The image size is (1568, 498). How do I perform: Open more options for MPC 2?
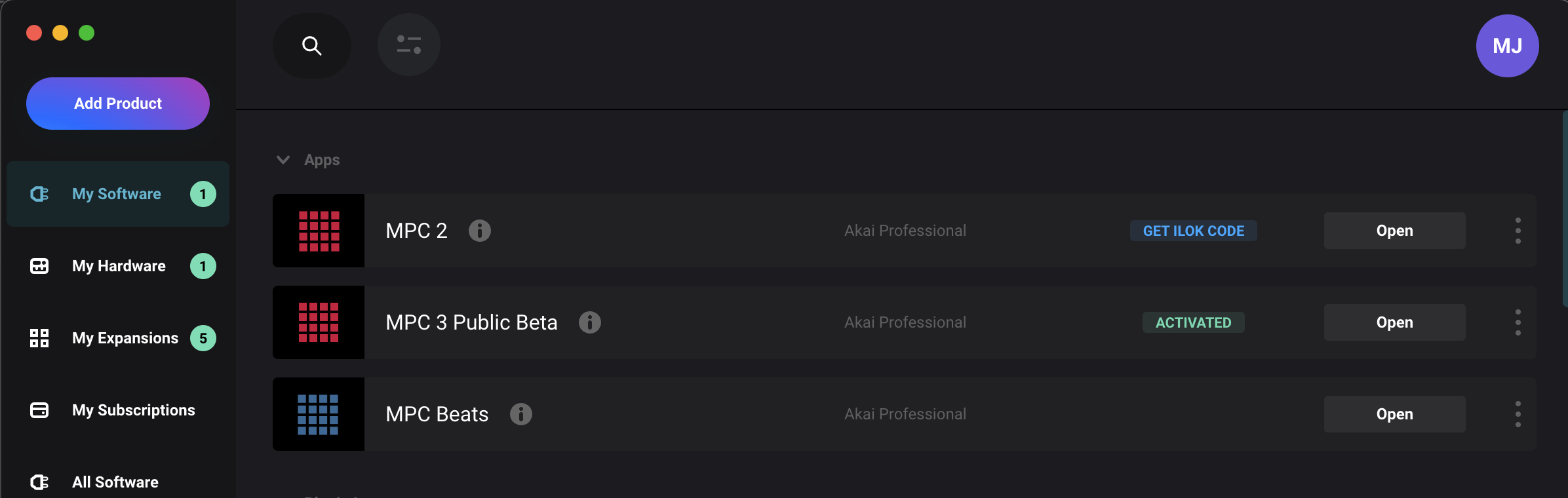[x=1518, y=231]
